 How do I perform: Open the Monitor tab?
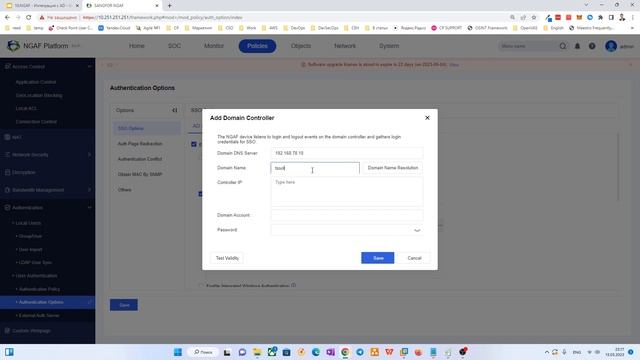coord(214,46)
